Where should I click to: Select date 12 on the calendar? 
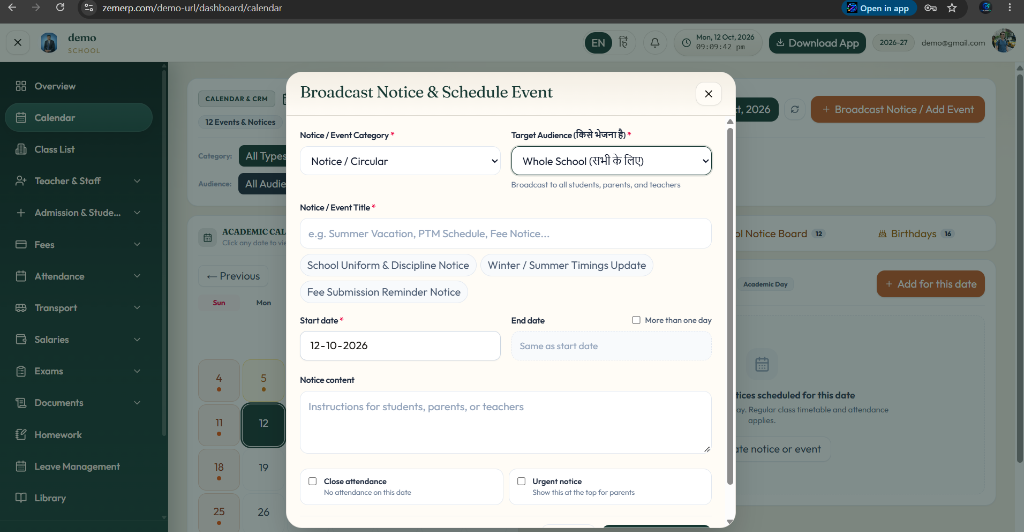coord(263,425)
